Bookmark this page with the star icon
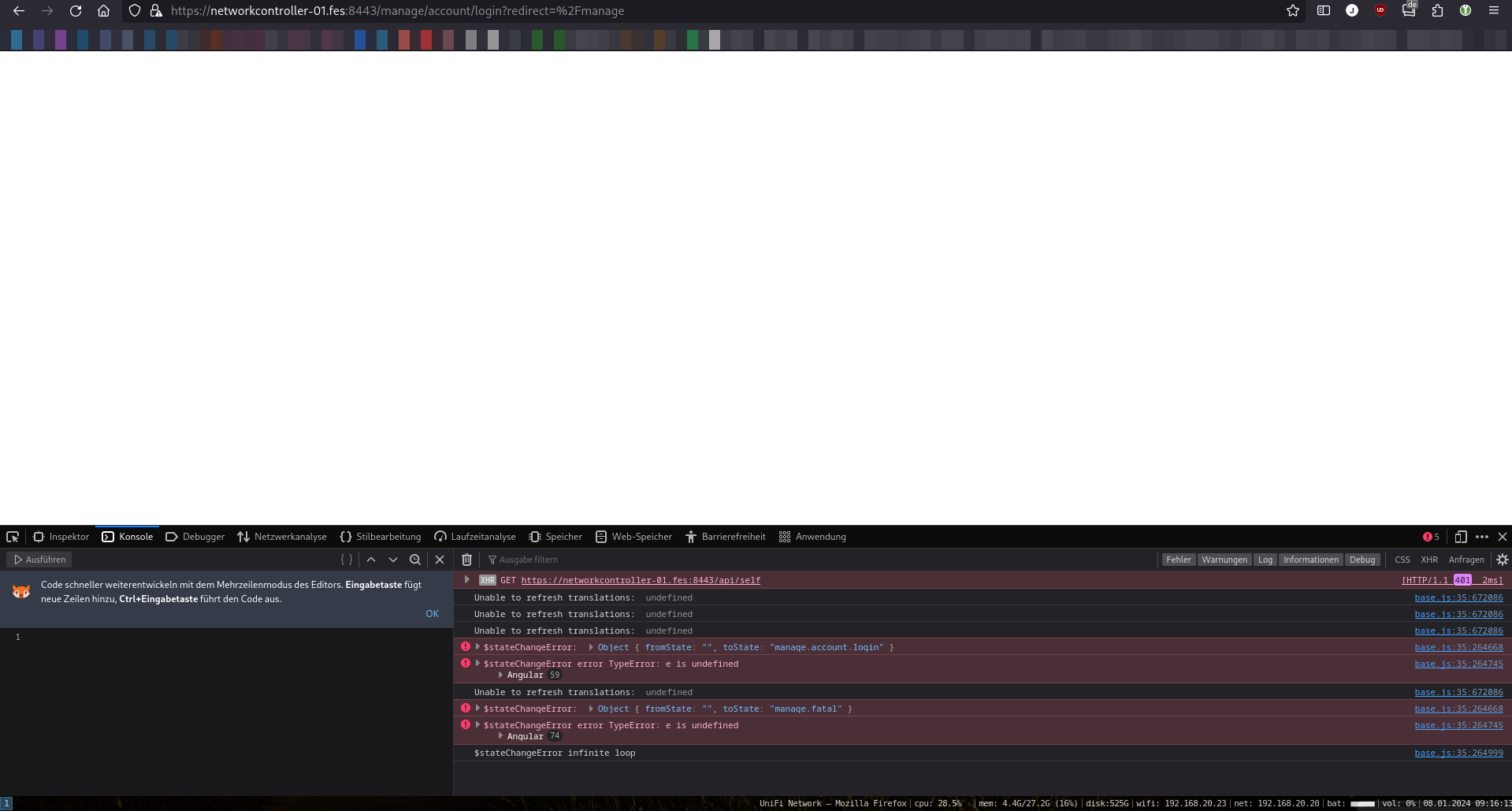 click(1293, 11)
